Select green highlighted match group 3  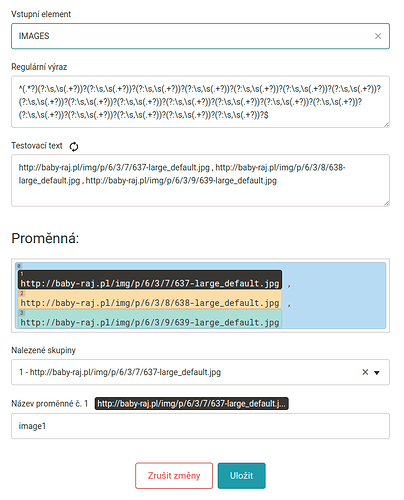tap(150, 319)
